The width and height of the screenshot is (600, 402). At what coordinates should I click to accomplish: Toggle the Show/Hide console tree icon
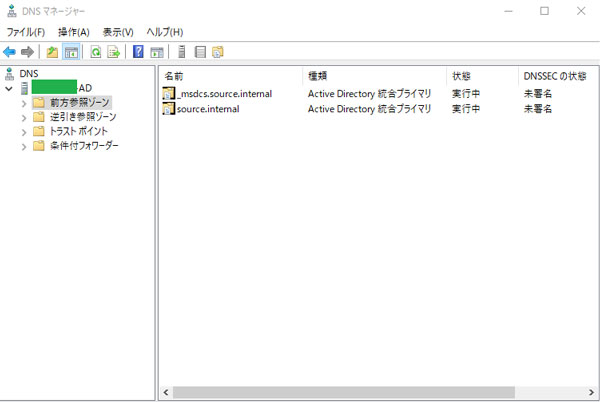coord(71,52)
